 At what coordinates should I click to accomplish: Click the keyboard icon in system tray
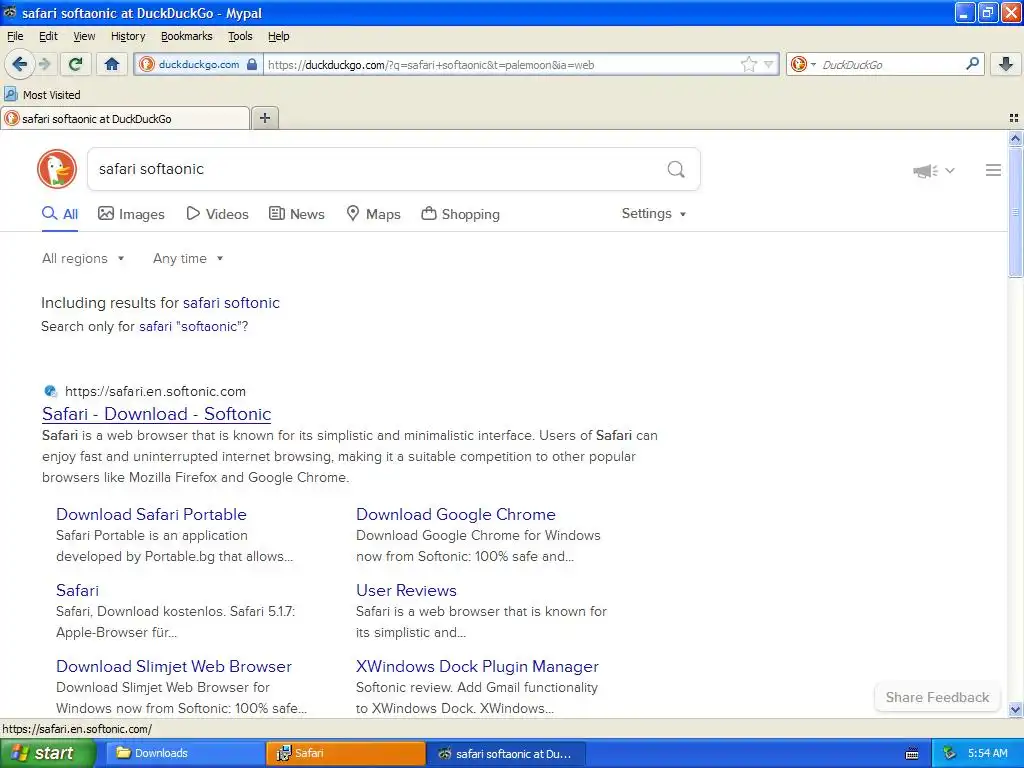[912, 754]
